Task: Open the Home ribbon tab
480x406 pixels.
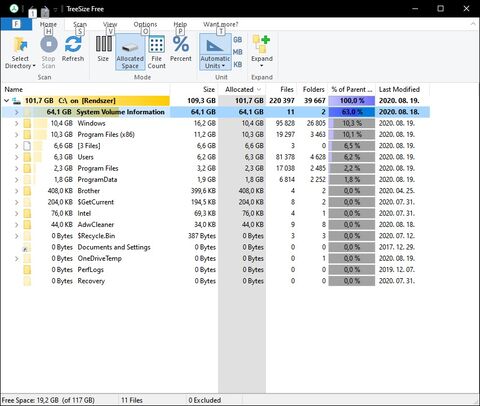Action: click(48, 24)
